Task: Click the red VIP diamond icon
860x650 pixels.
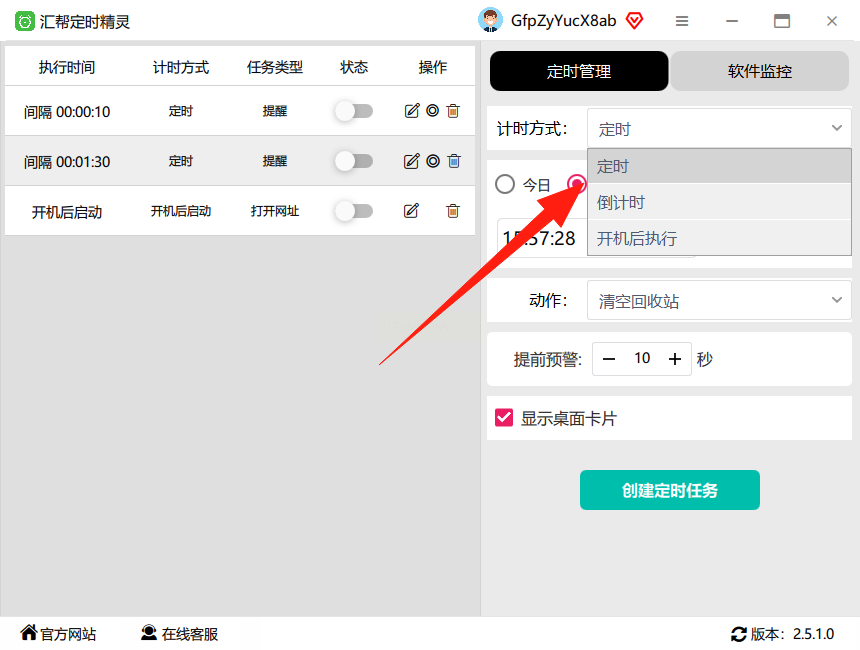Action: click(x=635, y=21)
